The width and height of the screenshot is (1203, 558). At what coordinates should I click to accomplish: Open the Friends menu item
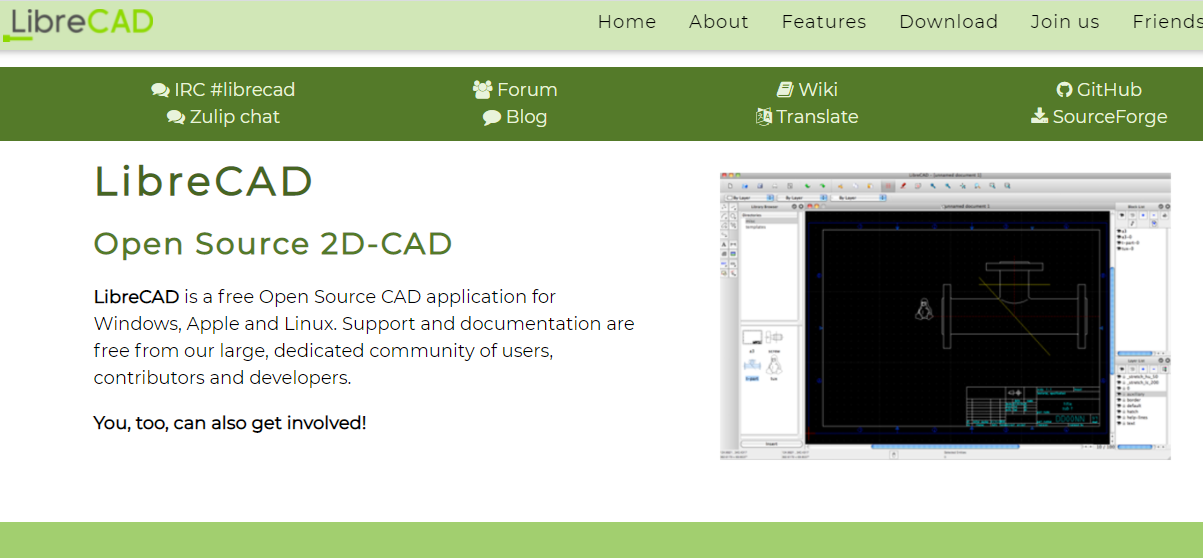[1167, 22]
